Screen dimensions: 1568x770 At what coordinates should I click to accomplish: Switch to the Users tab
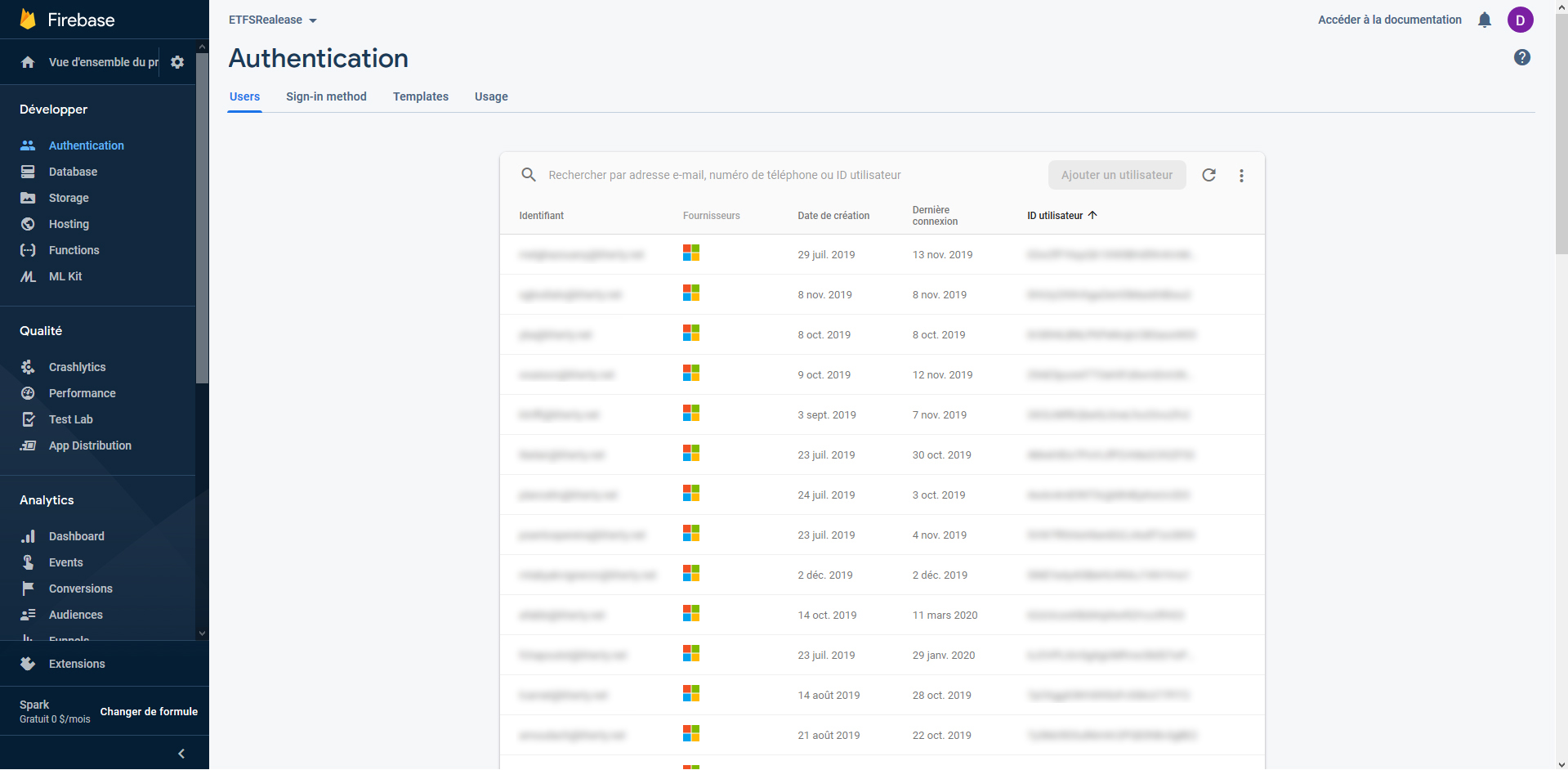point(244,96)
